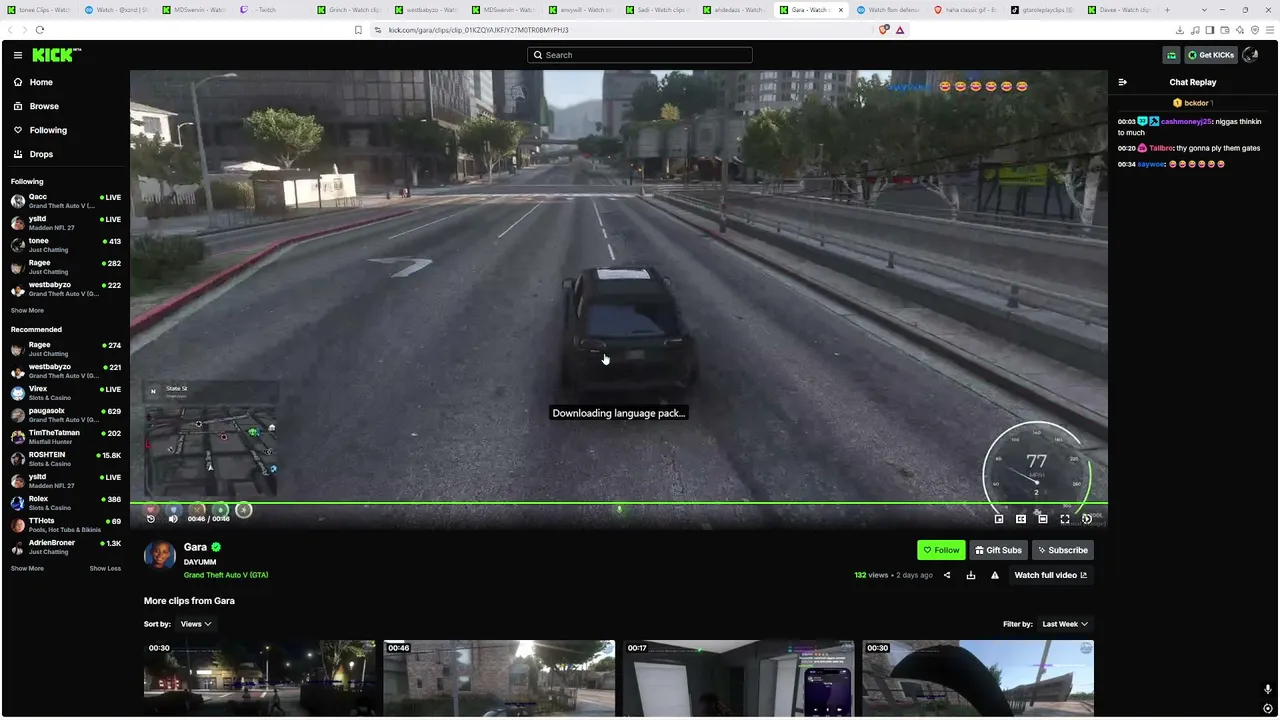Open the browser main menu
This screenshot has height=720, width=1280.
1270,30
